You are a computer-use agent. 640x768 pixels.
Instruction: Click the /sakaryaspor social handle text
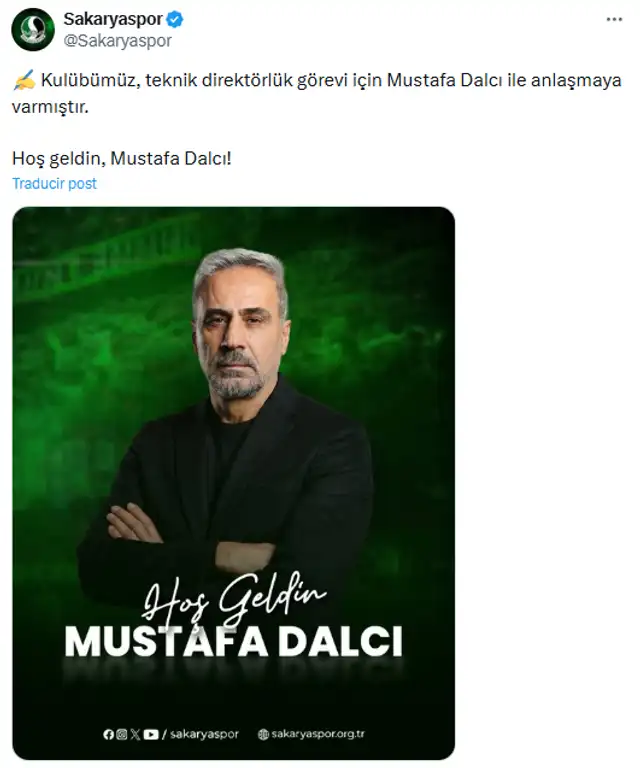(x=200, y=734)
